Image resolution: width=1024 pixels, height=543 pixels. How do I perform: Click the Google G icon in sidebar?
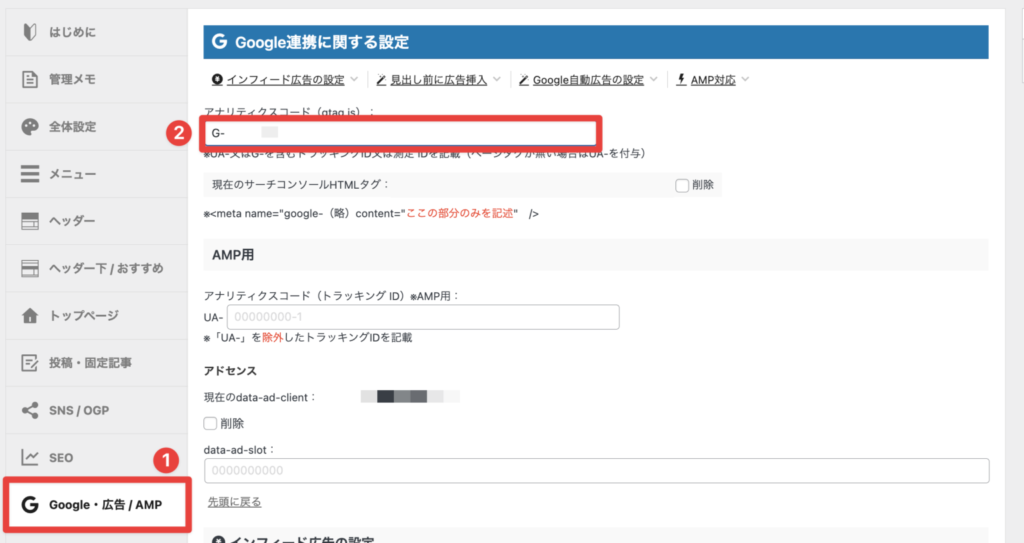pos(29,504)
